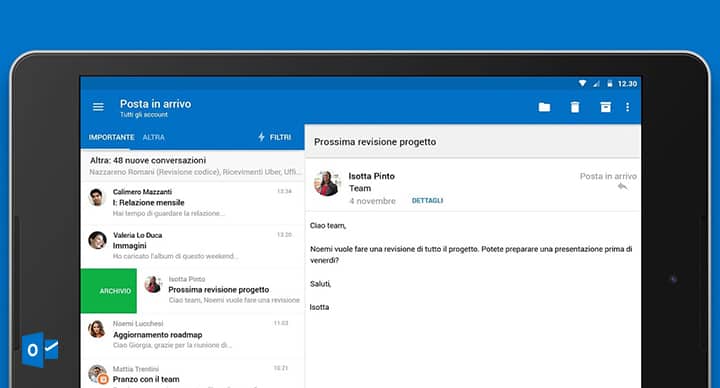720x388 pixels.
Task: Click green ARCHIVIO swipe action
Action: pyautogui.click(x=109, y=291)
